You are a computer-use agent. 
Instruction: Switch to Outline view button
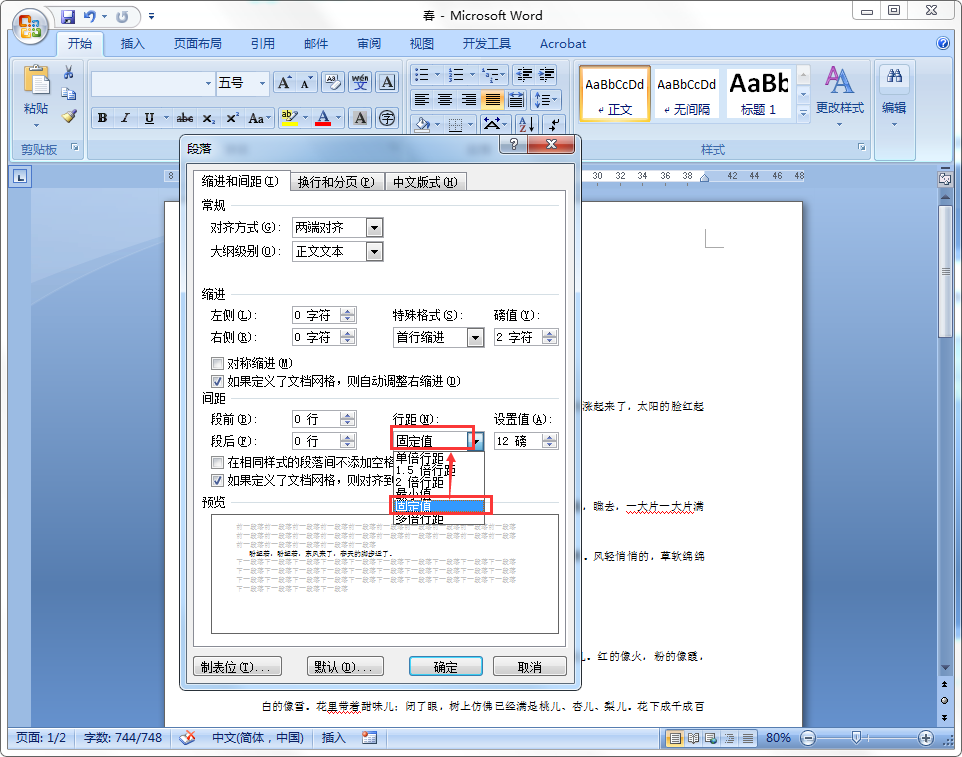point(729,738)
